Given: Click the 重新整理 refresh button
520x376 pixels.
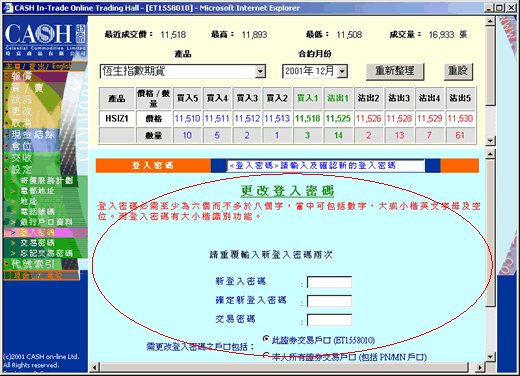Looking at the screenshot, I should 395,71.
